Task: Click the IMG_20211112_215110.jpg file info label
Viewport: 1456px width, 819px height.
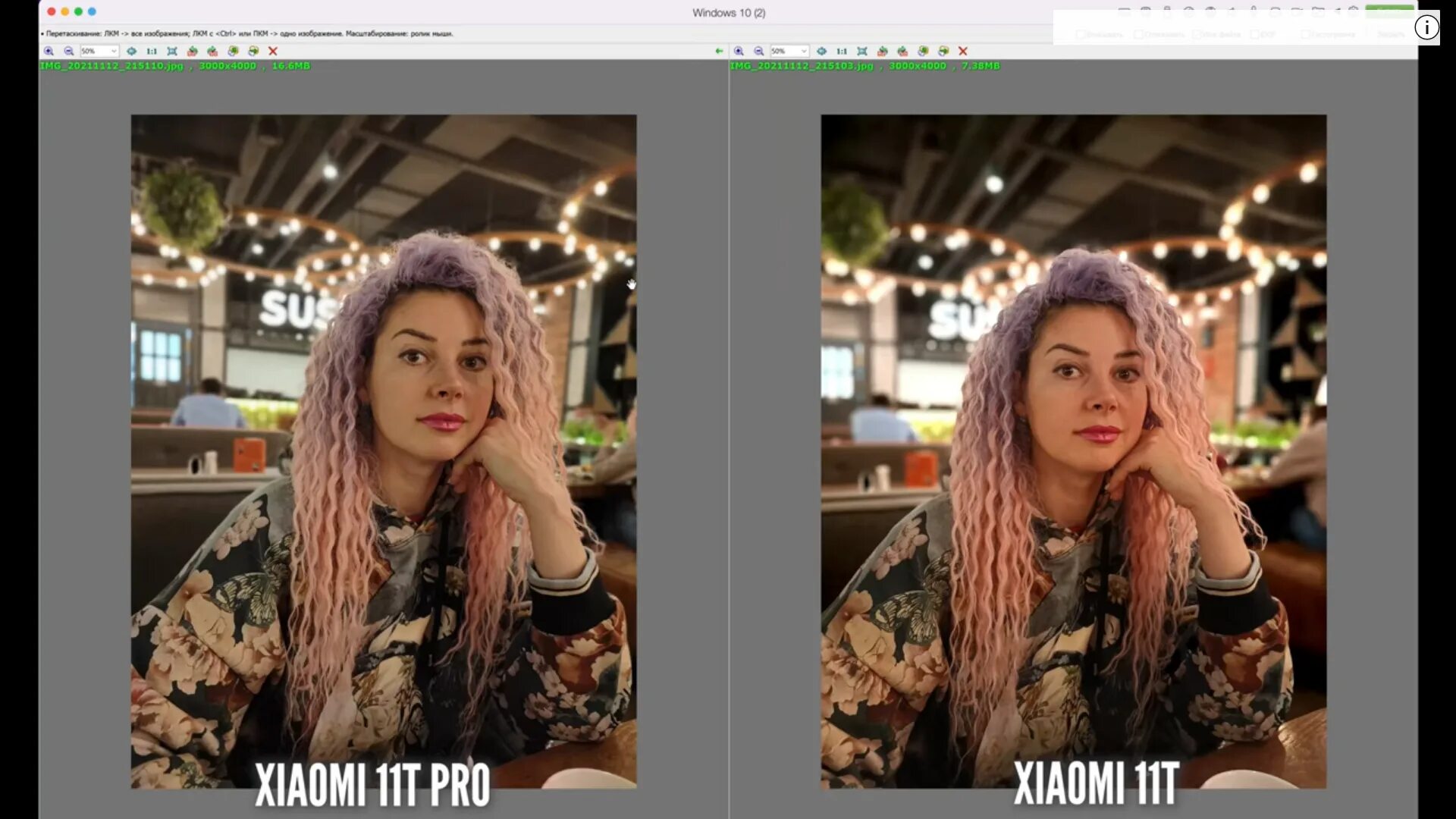Action: pos(175,66)
